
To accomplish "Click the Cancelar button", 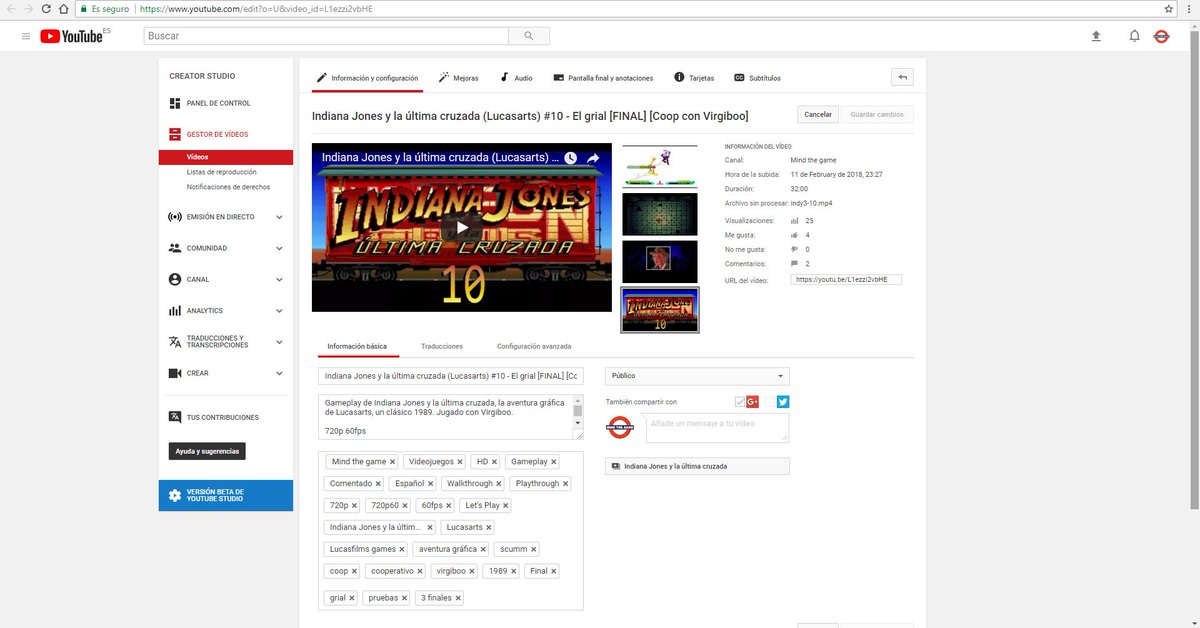I will point(818,114).
